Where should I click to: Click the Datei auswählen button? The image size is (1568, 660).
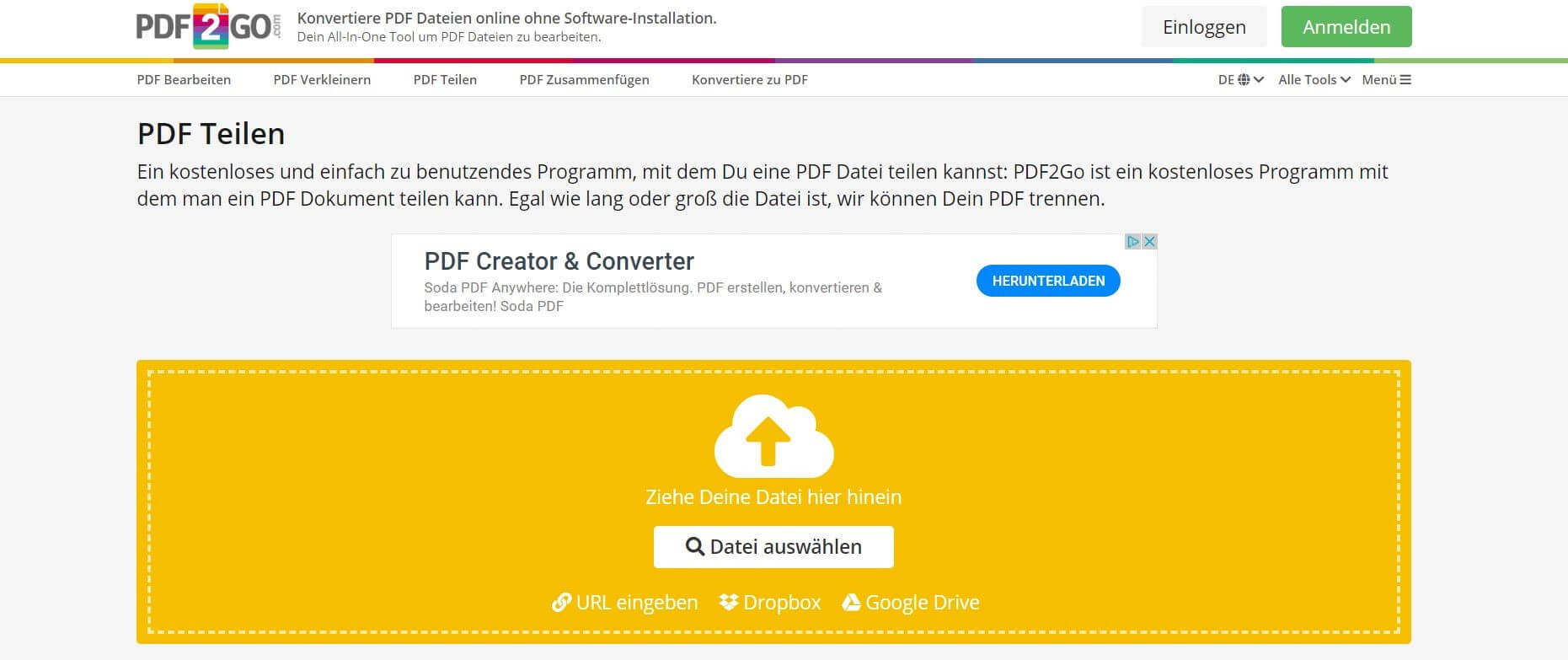[x=773, y=547]
